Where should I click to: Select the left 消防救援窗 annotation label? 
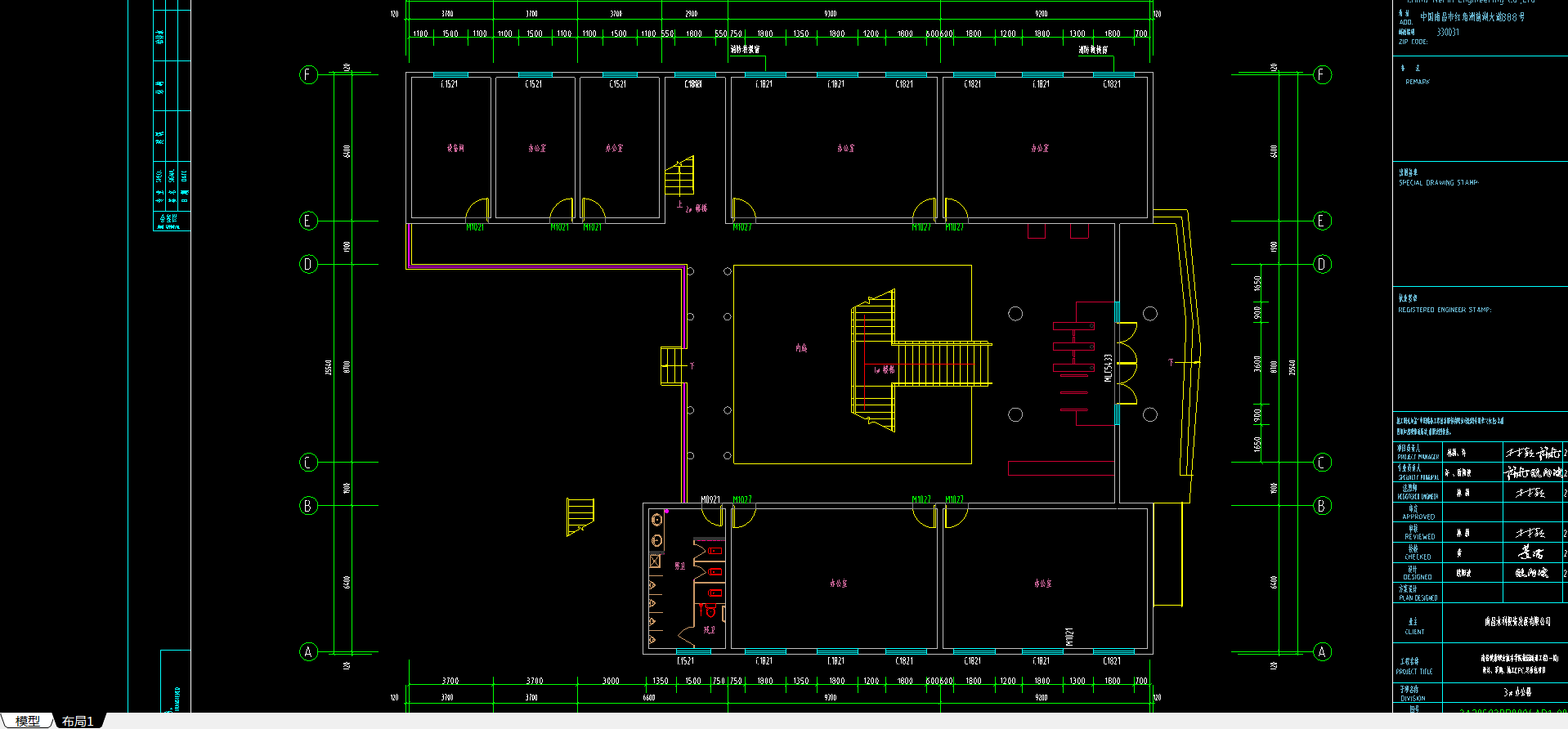coord(745,50)
